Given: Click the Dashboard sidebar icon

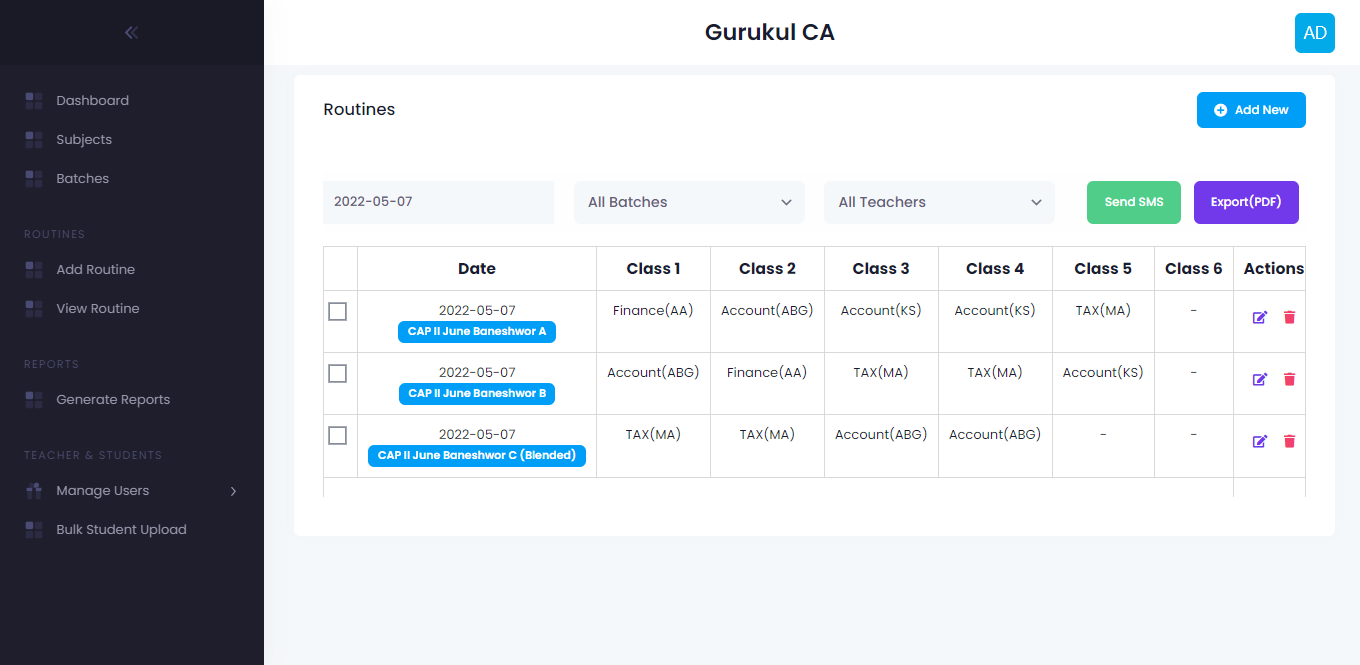Looking at the screenshot, I should tap(33, 100).
